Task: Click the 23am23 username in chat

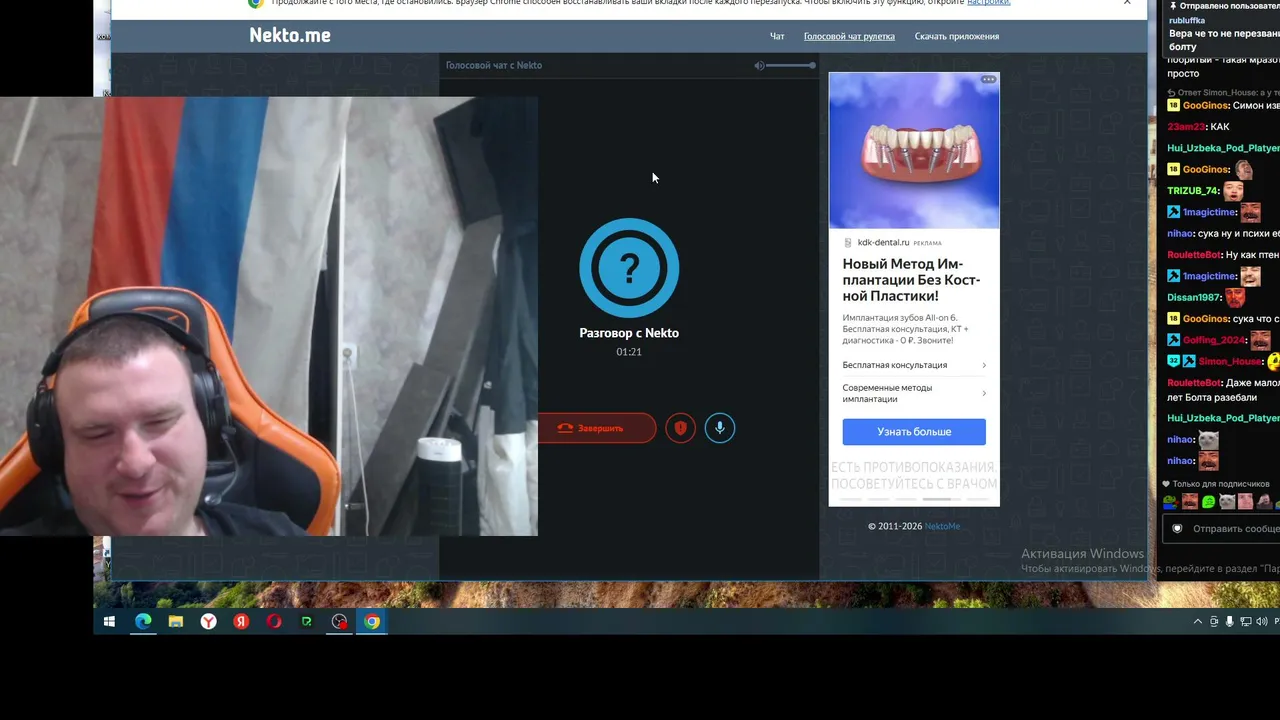Action: [1186, 127]
